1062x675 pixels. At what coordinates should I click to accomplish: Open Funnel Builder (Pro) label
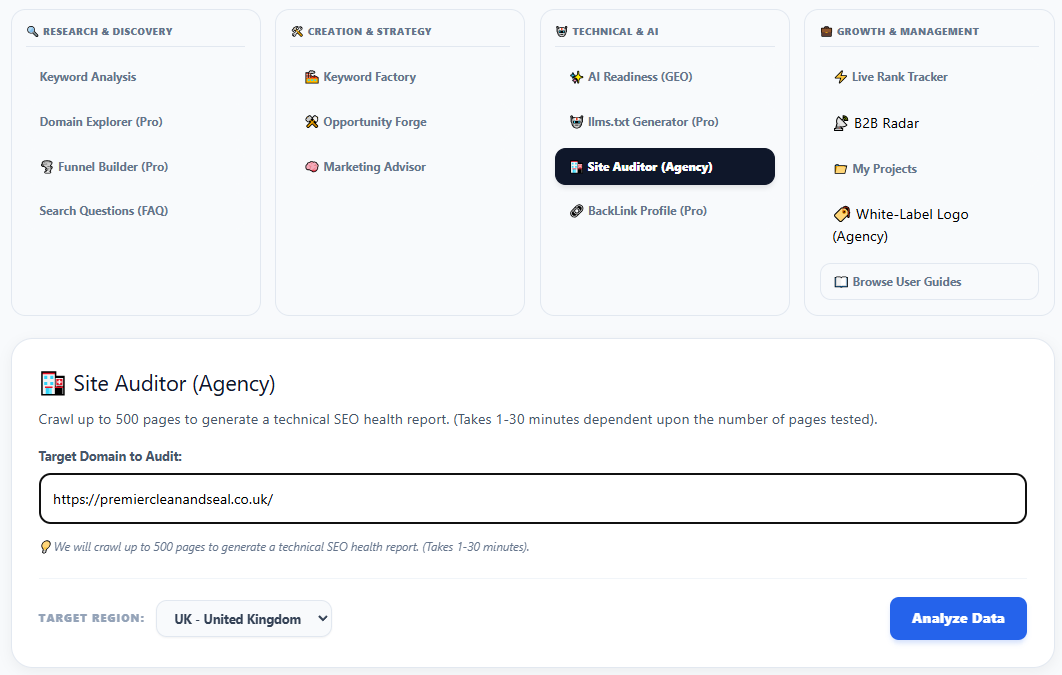click(113, 167)
